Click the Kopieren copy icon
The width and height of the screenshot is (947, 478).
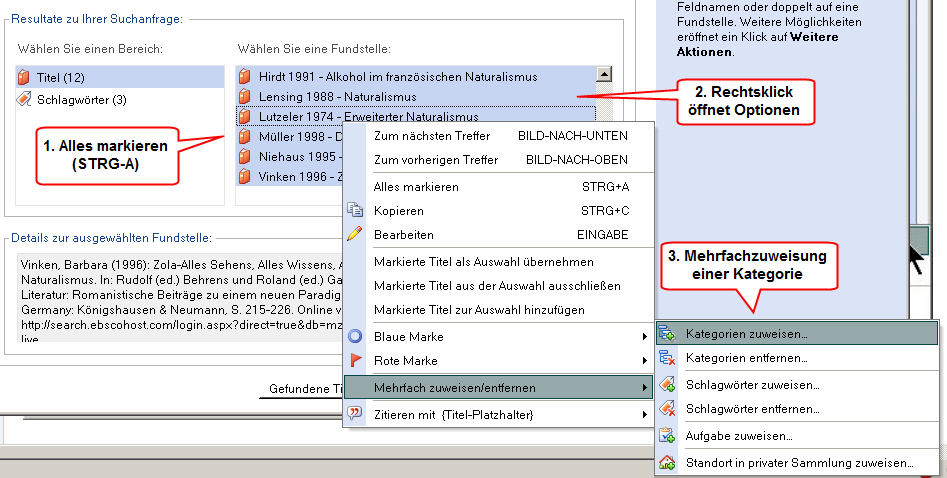tap(355, 210)
